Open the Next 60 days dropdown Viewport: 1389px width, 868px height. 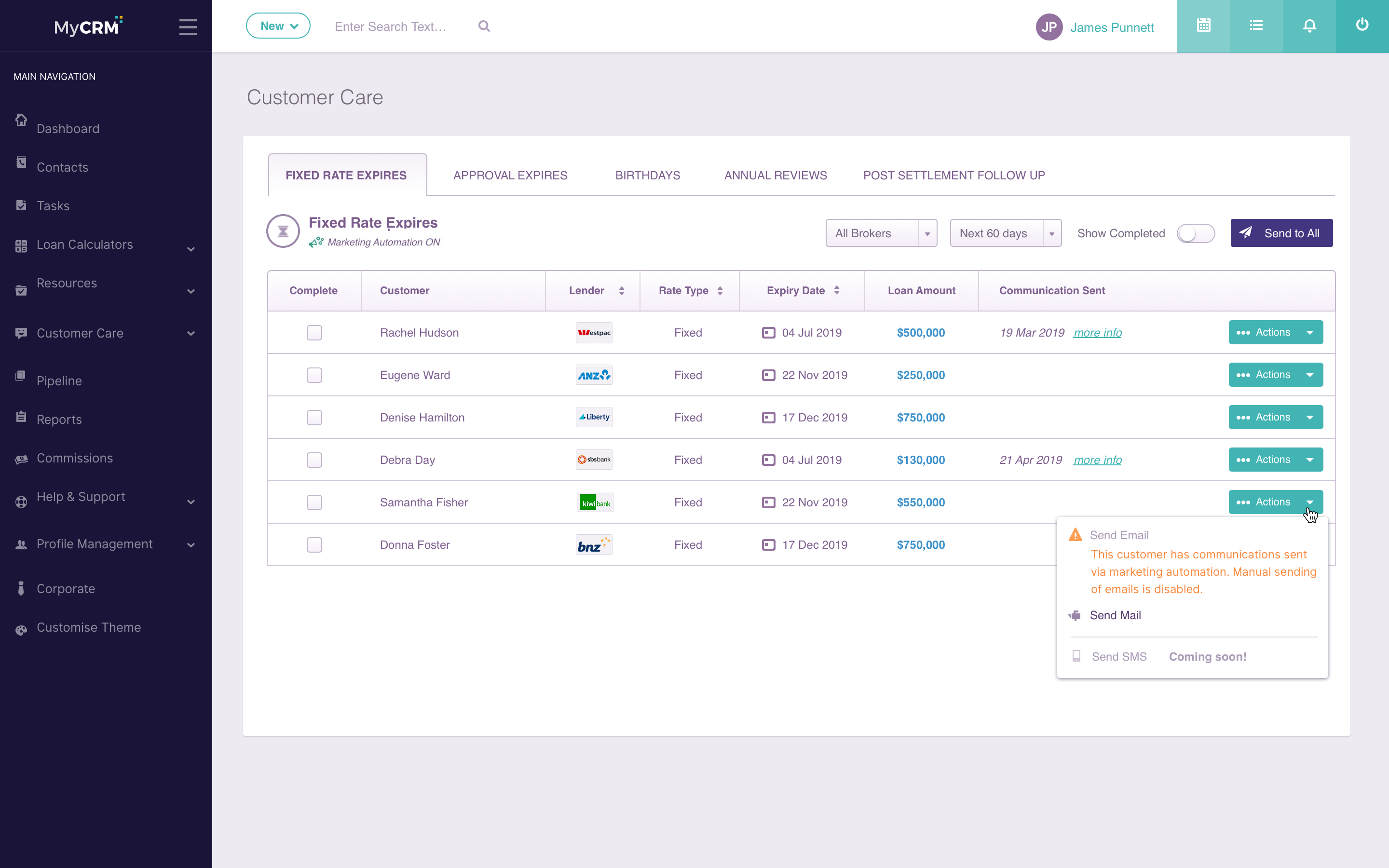pos(1006,233)
